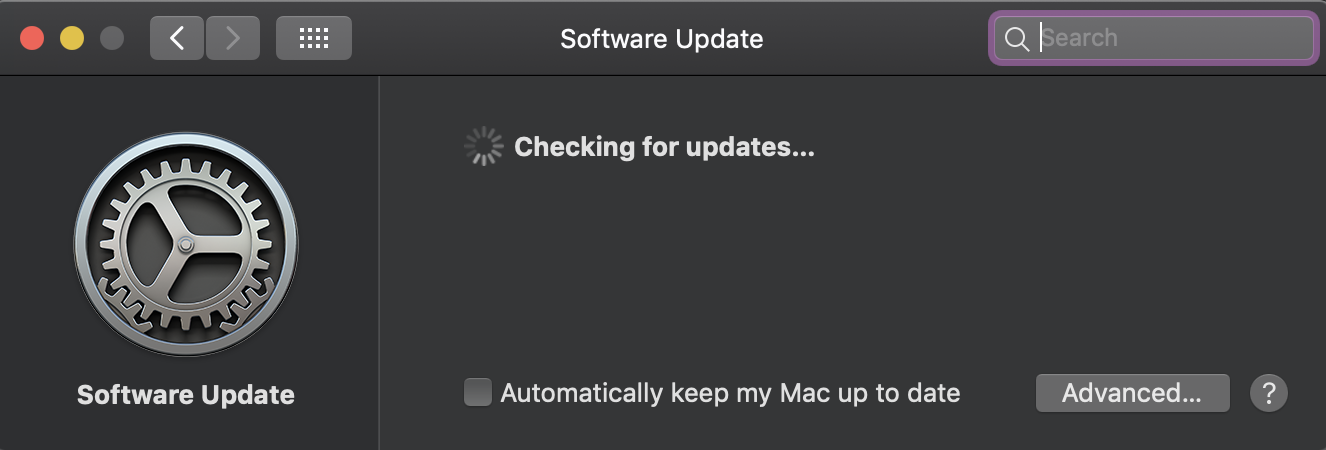The width and height of the screenshot is (1326, 450).
Task: Enable the automatic update checkbox
Action: point(478,393)
